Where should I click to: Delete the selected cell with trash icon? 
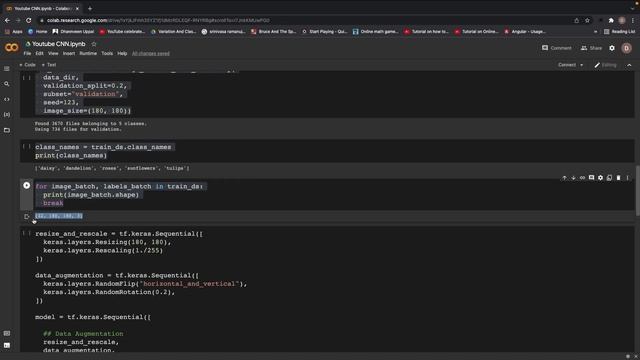pos(618,178)
